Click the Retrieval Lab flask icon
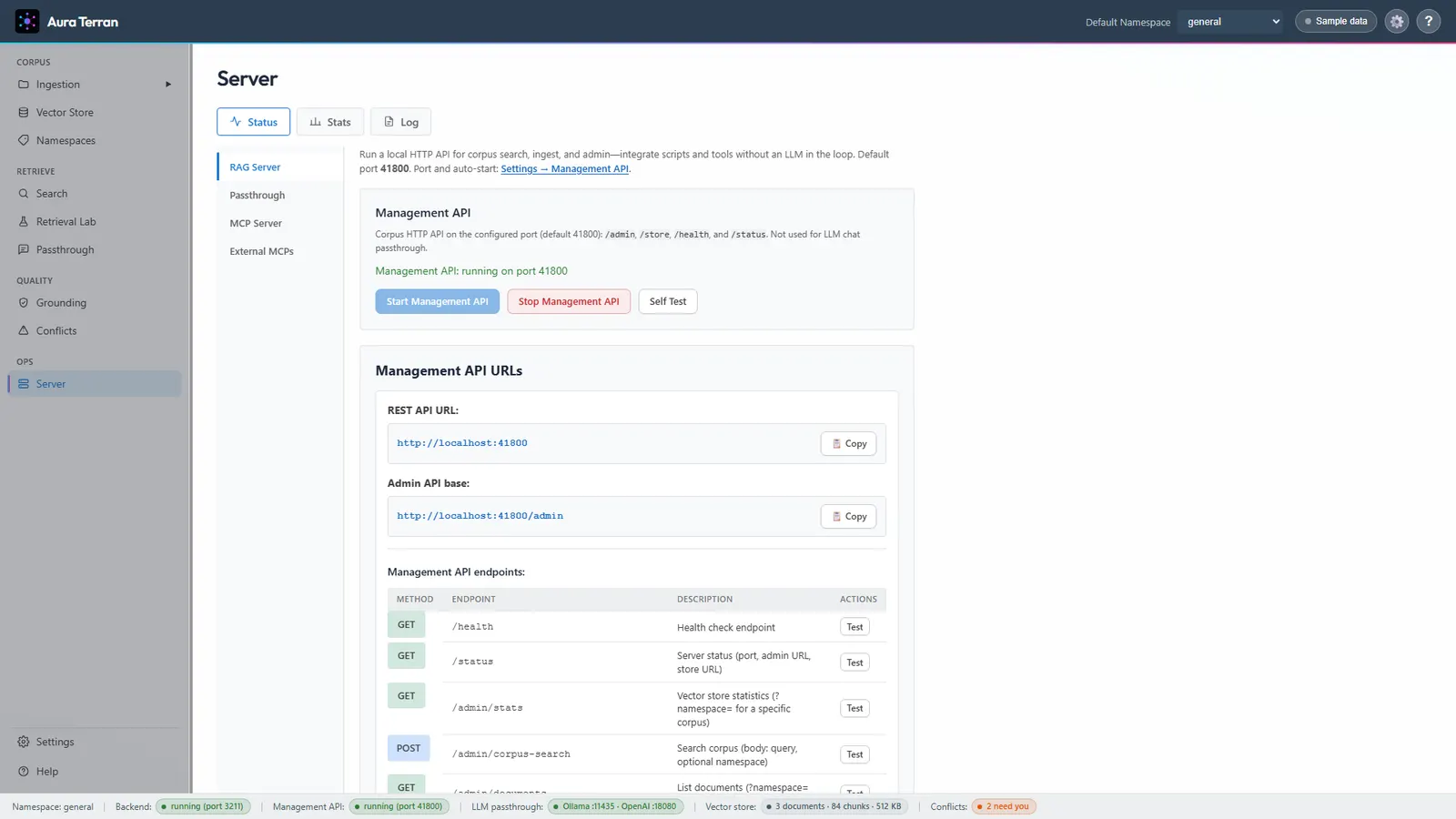Image resolution: width=1456 pixels, height=819 pixels. 24,222
